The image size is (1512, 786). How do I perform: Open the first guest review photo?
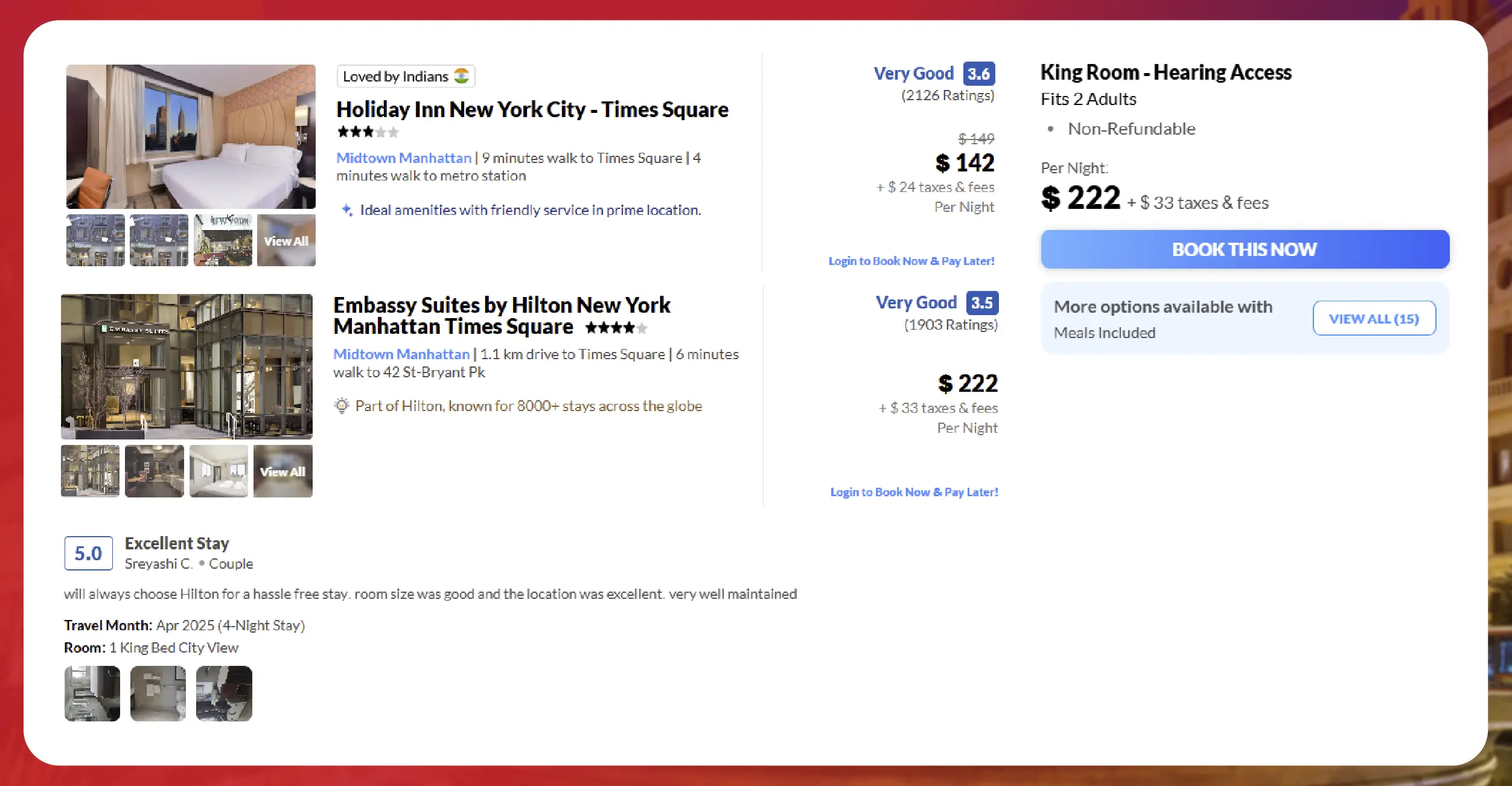coord(92,693)
